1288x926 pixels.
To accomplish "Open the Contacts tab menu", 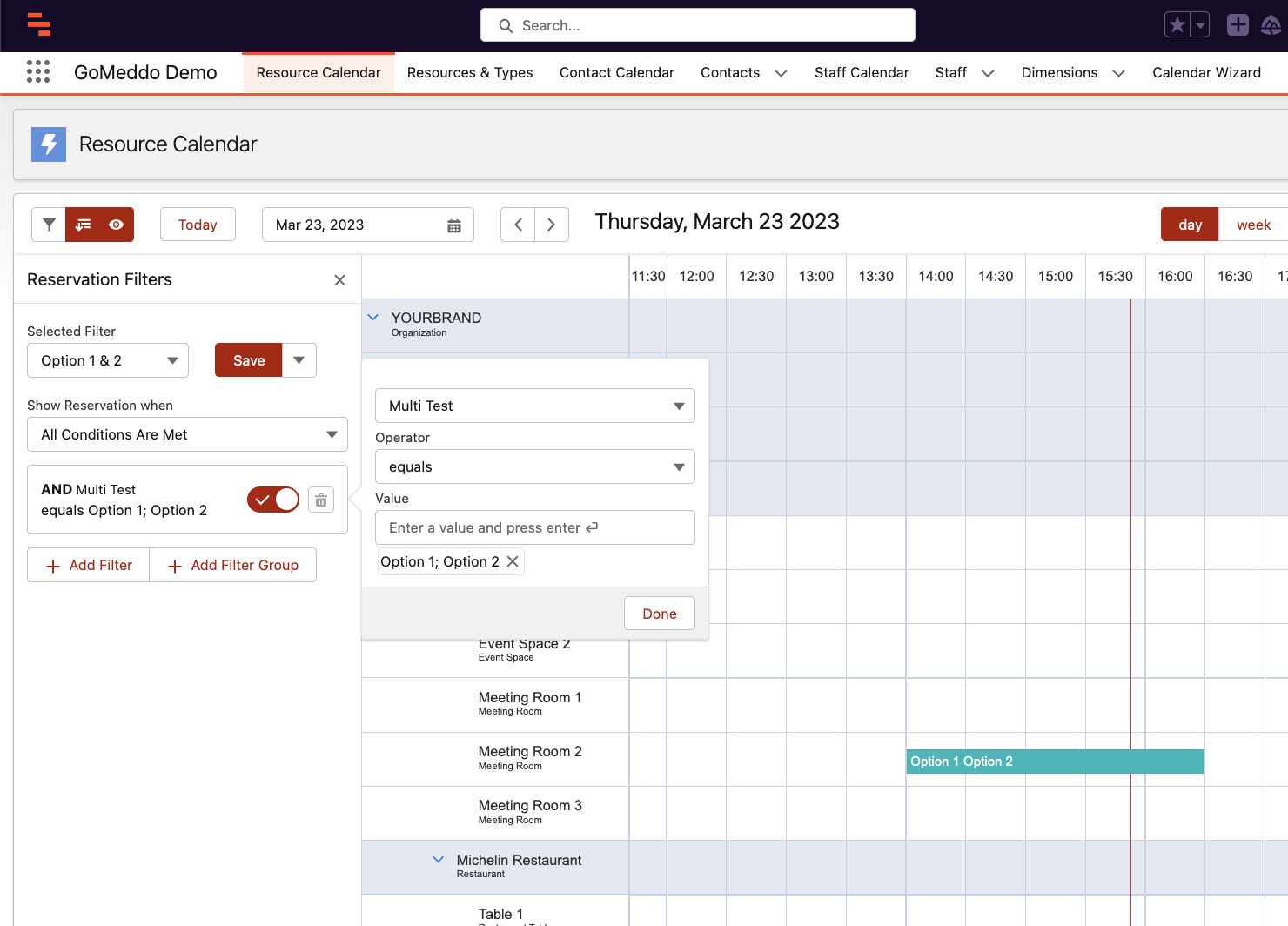I will click(781, 73).
